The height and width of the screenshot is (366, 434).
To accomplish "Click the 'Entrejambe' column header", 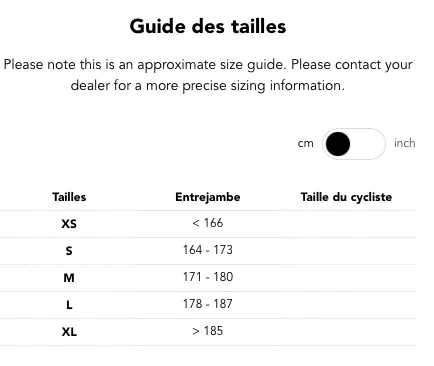I will pyautogui.click(x=208, y=197).
